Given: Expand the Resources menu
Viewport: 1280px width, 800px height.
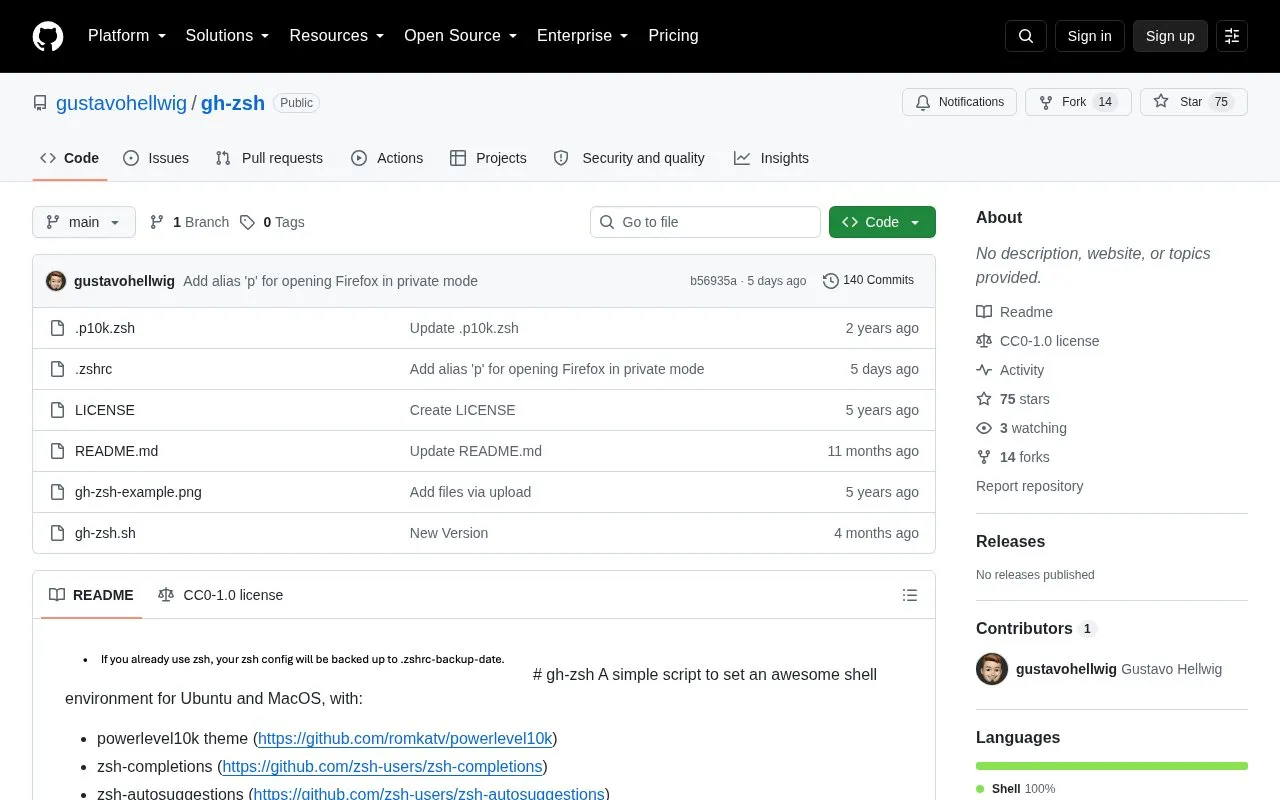Looking at the screenshot, I should [x=337, y=36].
